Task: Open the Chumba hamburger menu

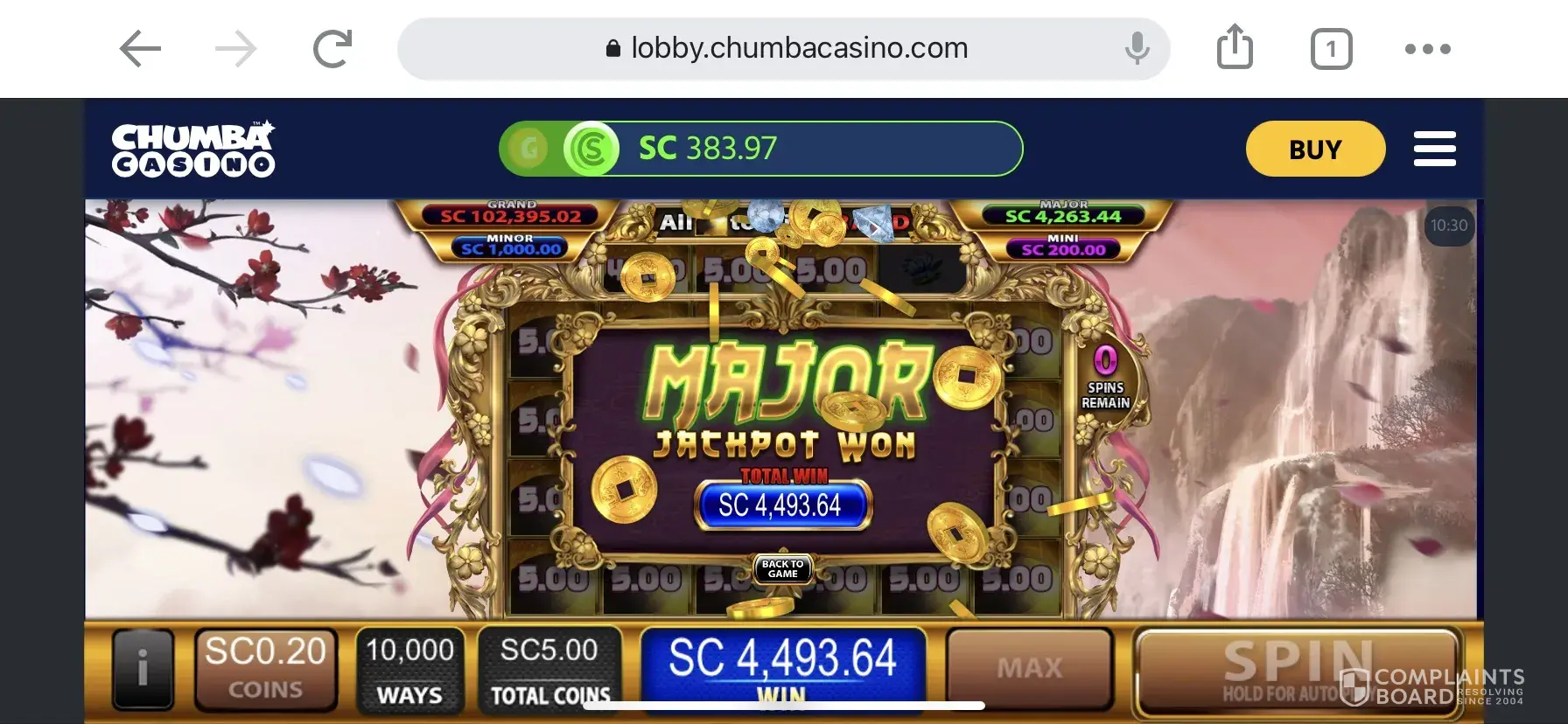Action: click(1435, 149)
